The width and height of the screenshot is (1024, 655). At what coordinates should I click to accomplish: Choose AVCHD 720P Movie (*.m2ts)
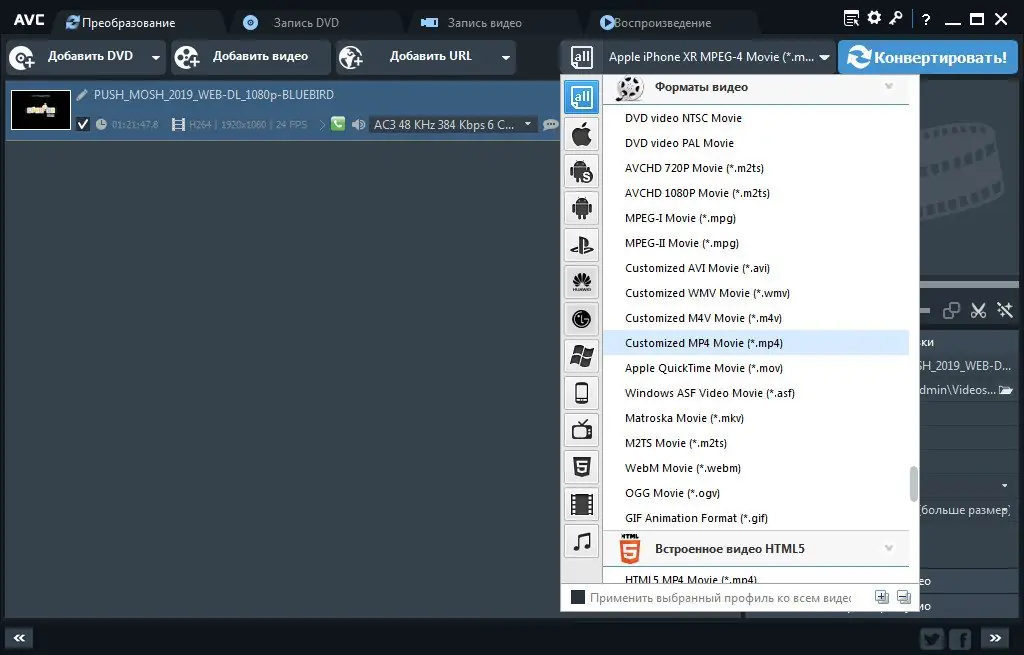point(756,168)
